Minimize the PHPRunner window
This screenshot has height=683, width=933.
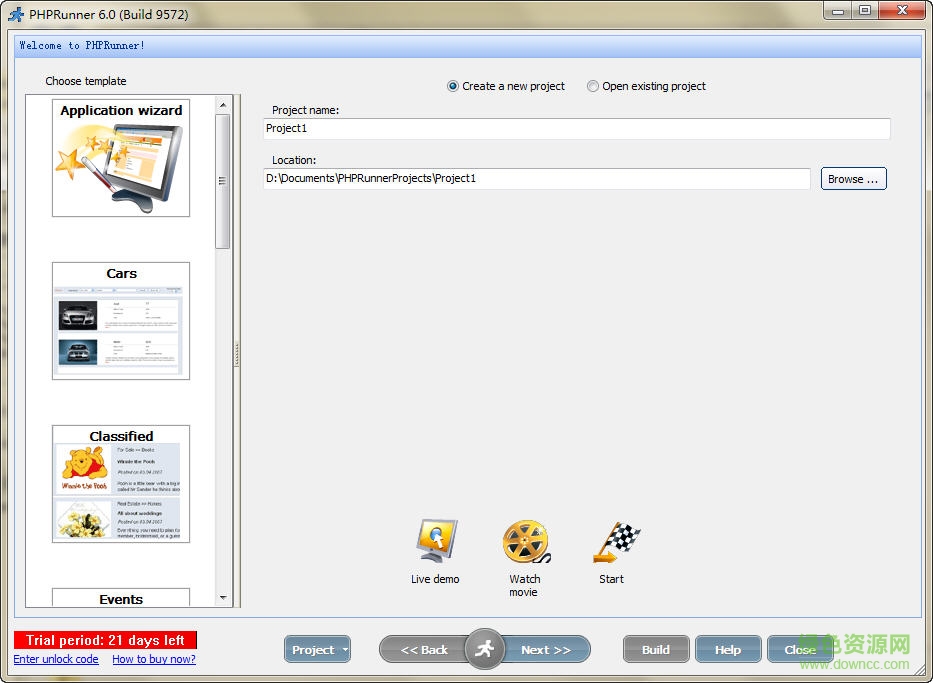click(x=838, y=10)
